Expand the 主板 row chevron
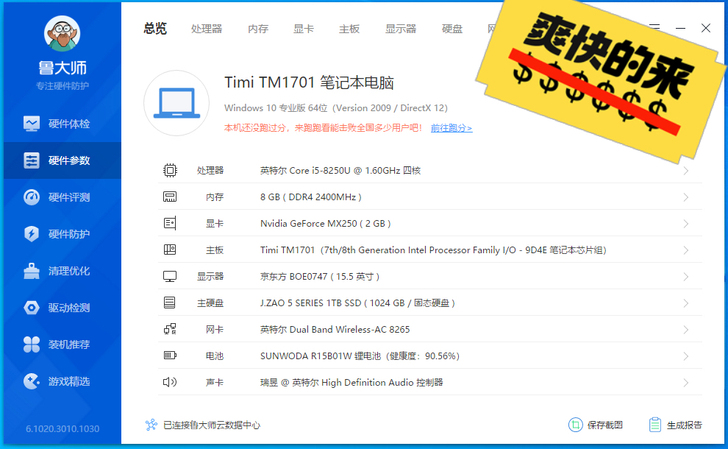 tap(686, 250)
